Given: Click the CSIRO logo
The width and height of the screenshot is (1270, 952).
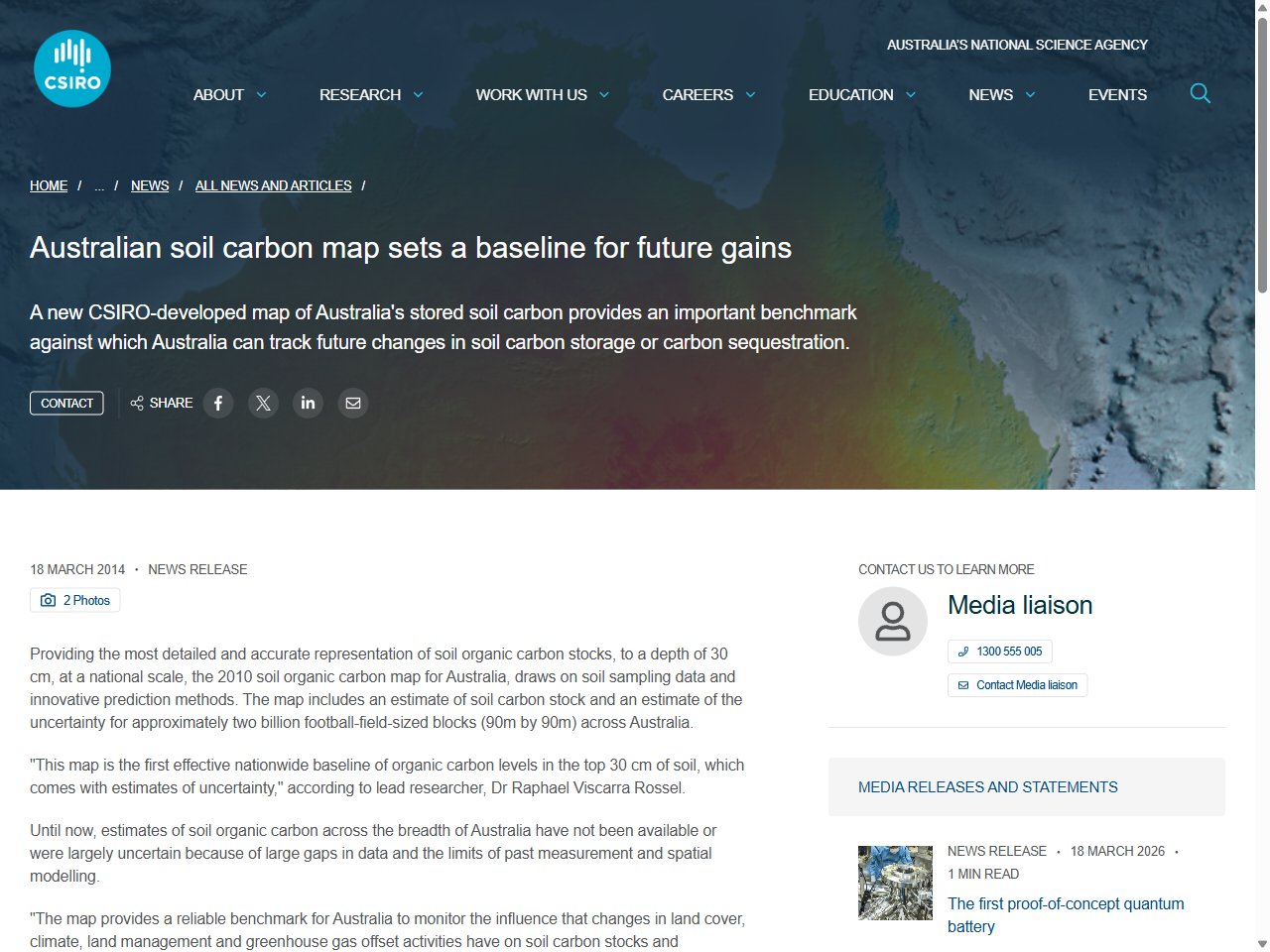Looking at the screenshot, I should click(x=71, y=67).
